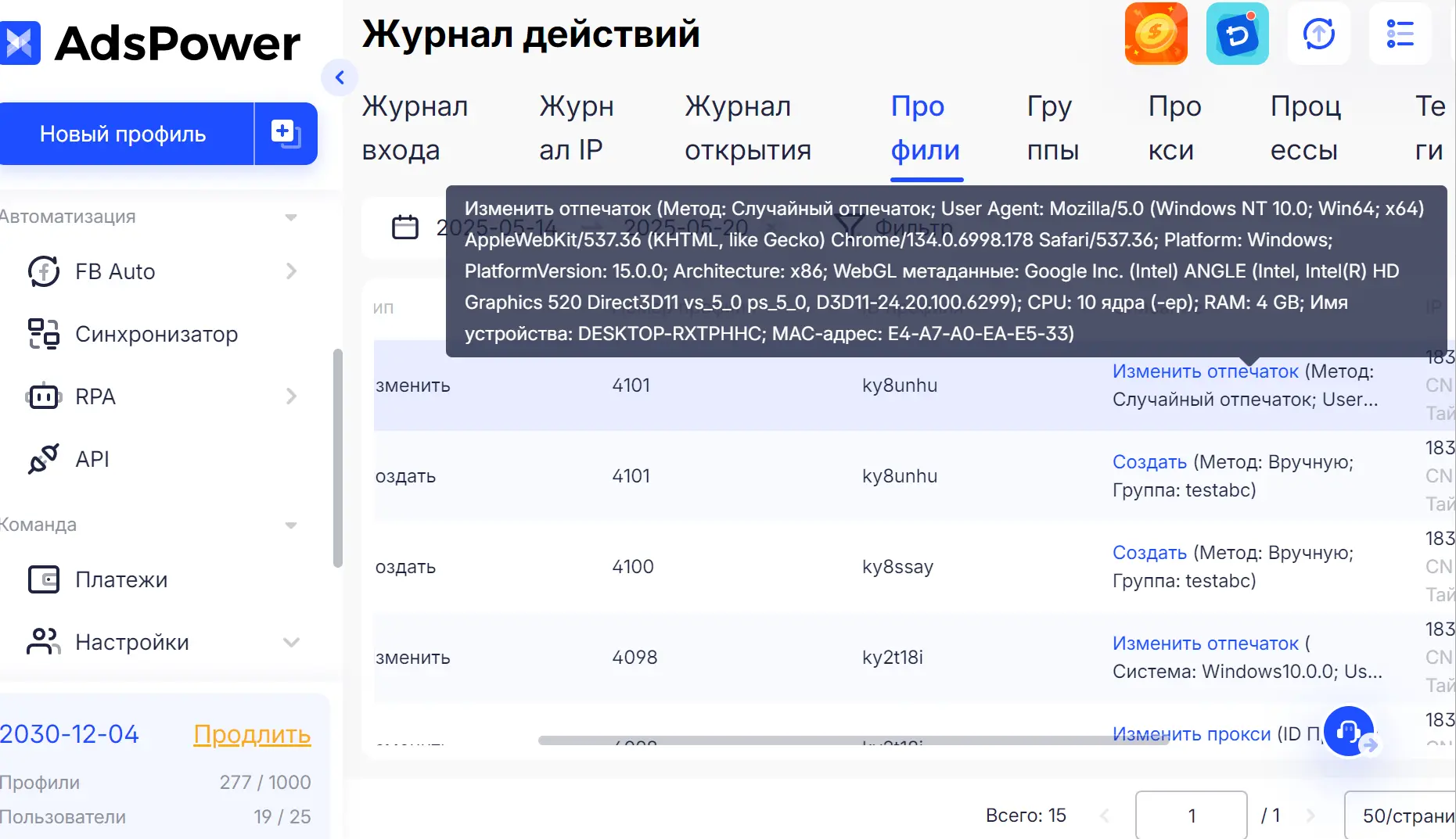Click the 4098 serial number cell
The height and width of the screenshot is (839, 1456).
click(635, 658)
